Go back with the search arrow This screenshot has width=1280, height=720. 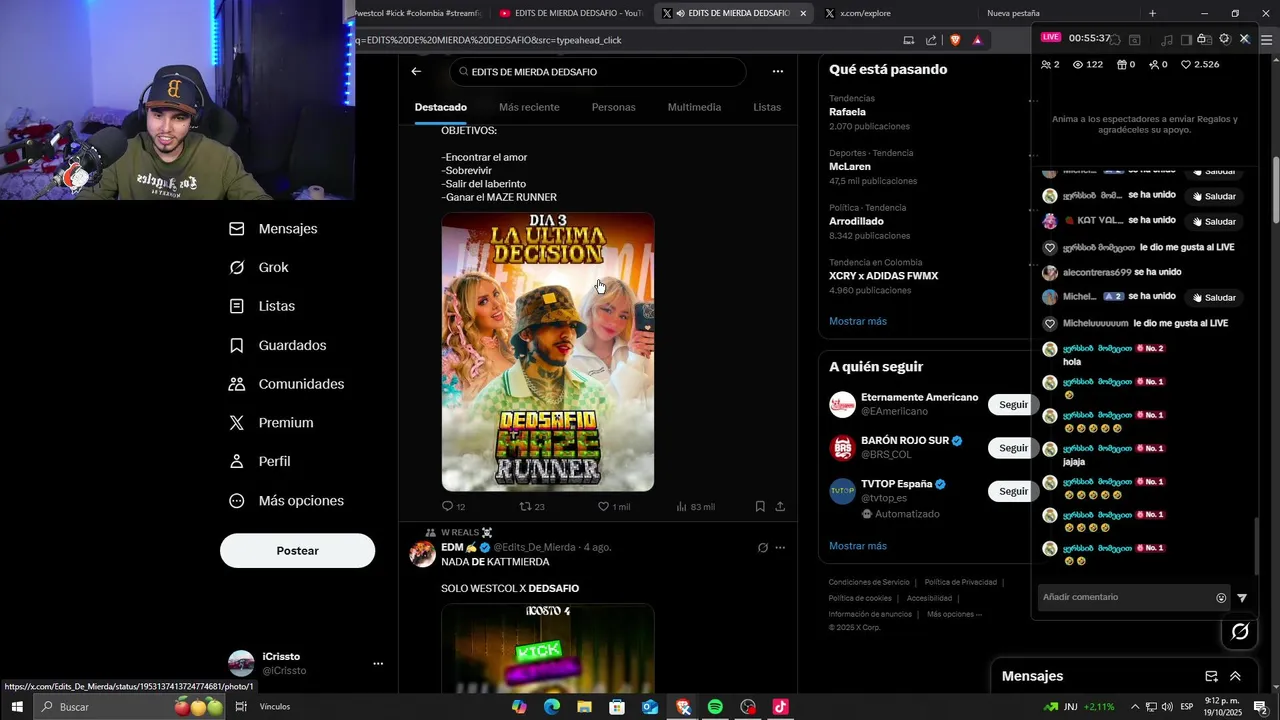point(416,72)
